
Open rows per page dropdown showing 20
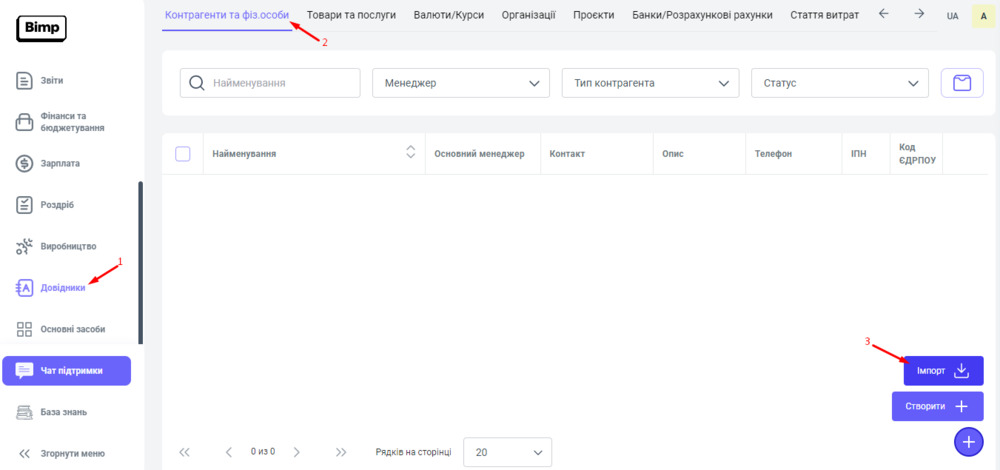(508, 452)
